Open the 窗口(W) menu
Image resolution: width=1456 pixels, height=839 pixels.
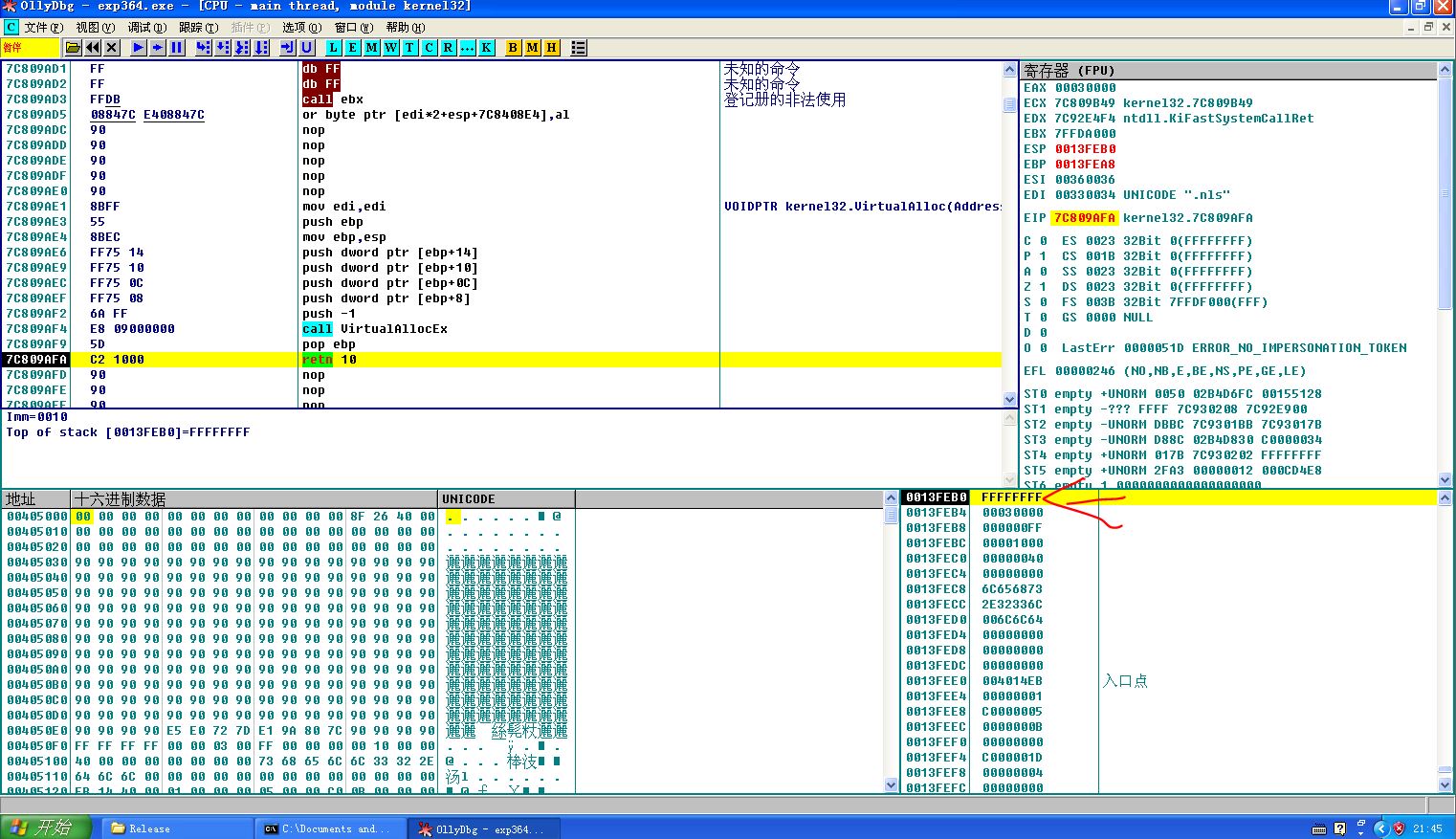(353, 28)
